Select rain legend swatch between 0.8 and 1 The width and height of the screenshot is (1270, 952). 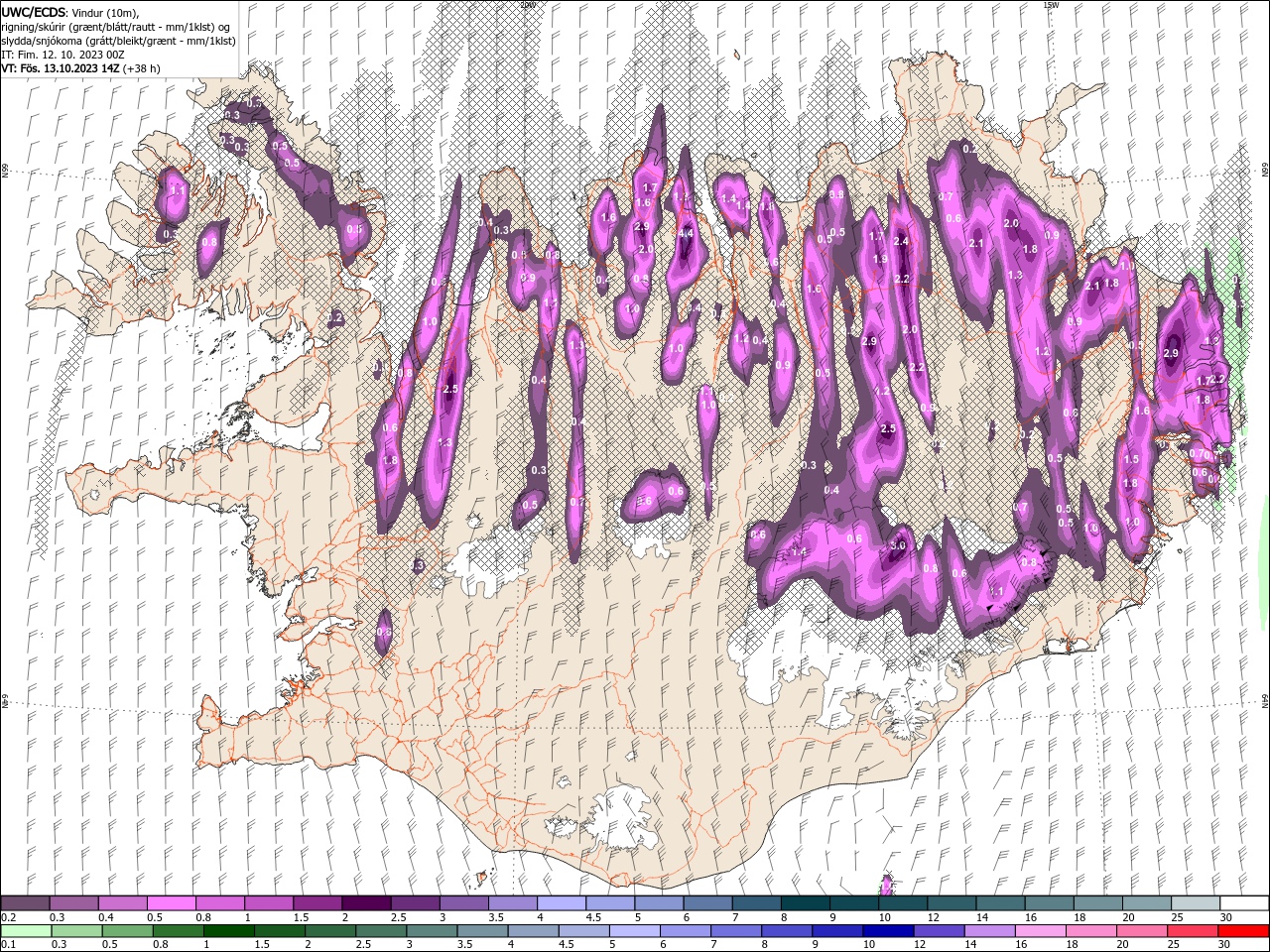pyautogui.click(x=178, y=931)
